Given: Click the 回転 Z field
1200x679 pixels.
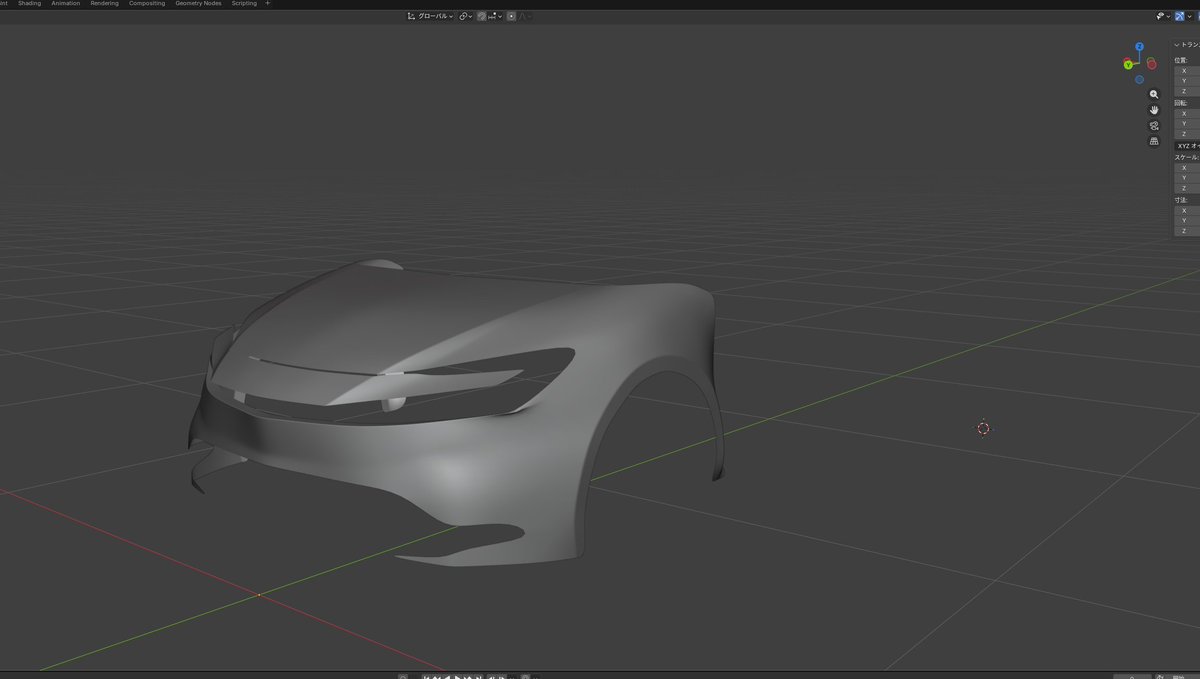Looking at the screenshot, I should pos(1187,134).
